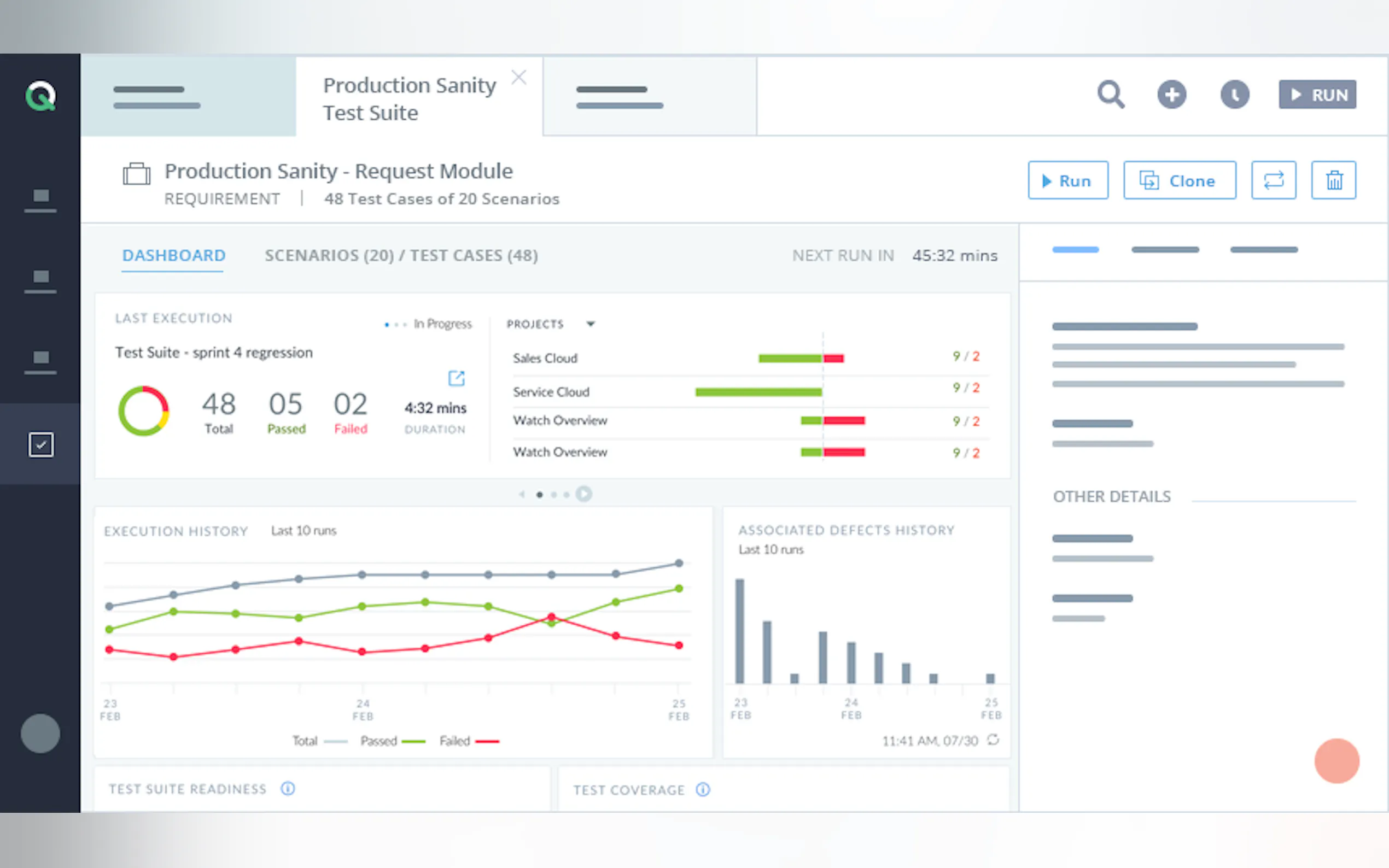Click the trash delete icon button

1333,180
